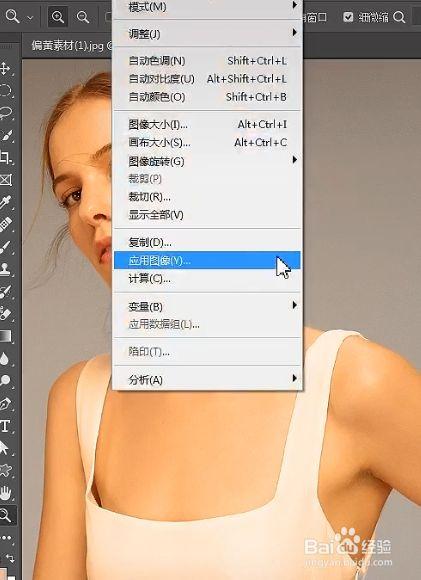Click the highlighted 应用图像(Y)... item
Viewport: 421px width, 580px height.
208,260
